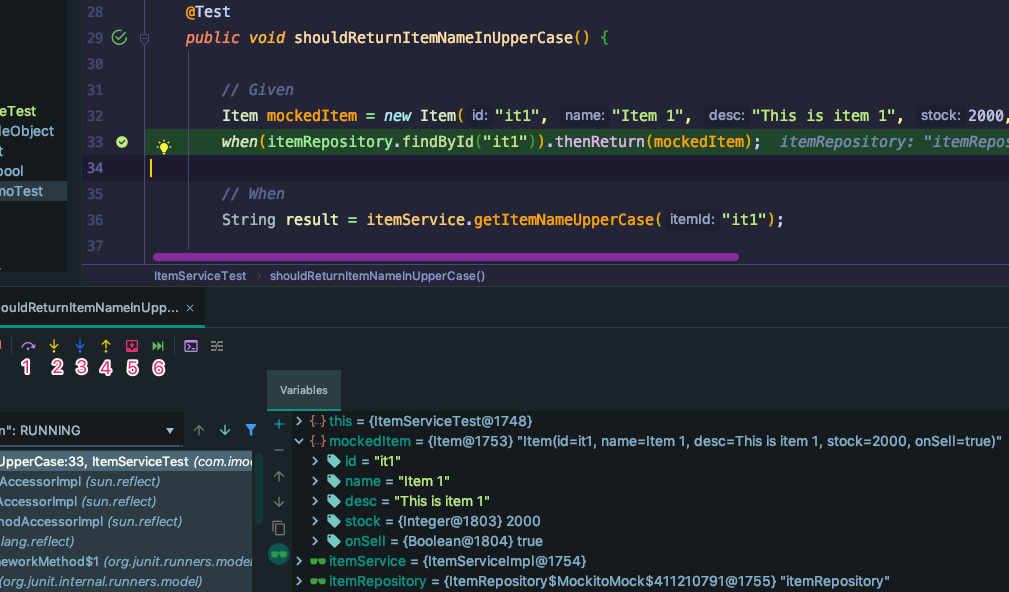Viewport: 1009px width, 592px height.
Task: Click the ItemServiceTest breadcrumb
Action: (x=200, y=275)
